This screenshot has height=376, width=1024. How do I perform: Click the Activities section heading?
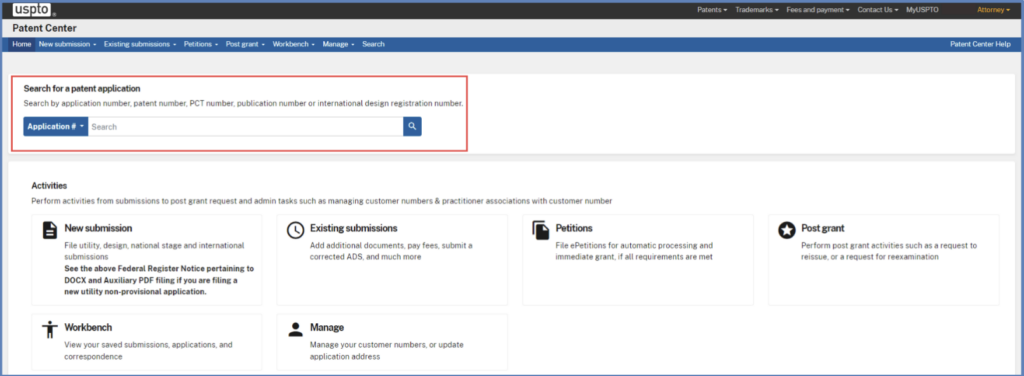49,186
